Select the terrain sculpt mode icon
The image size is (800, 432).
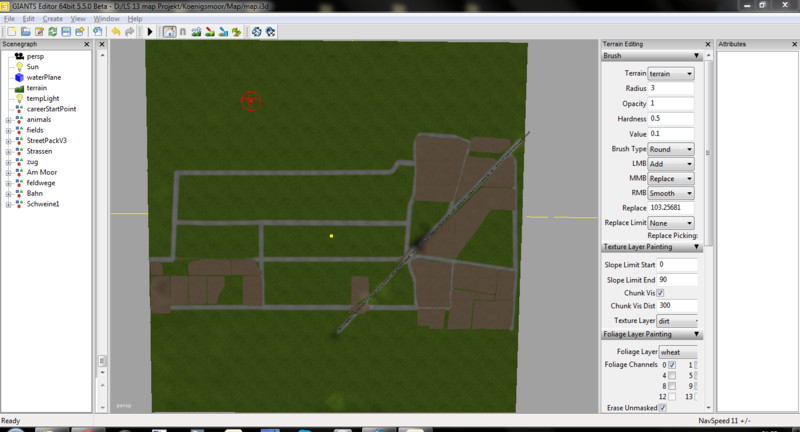[197, 32]
